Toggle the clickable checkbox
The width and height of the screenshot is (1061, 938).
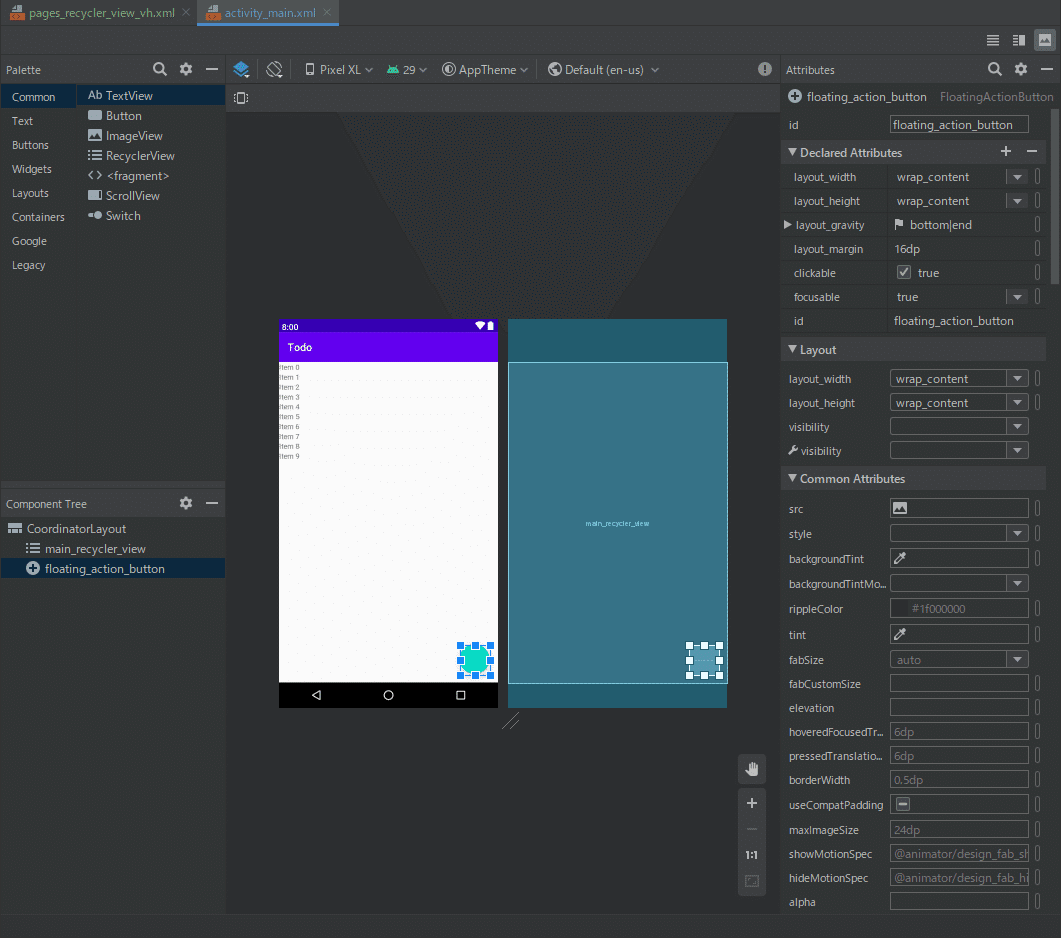click(904, 273)
